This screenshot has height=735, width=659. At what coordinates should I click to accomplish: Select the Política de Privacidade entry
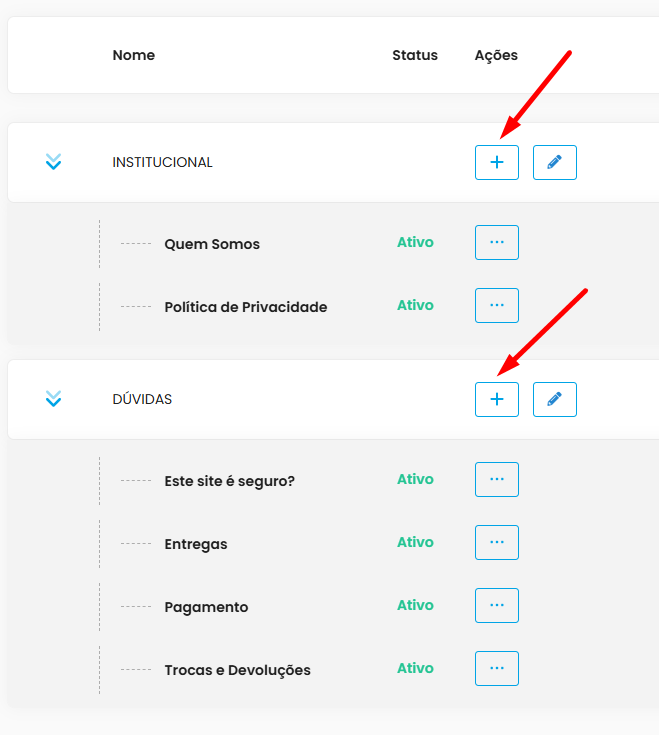click(x=245, y=307)
